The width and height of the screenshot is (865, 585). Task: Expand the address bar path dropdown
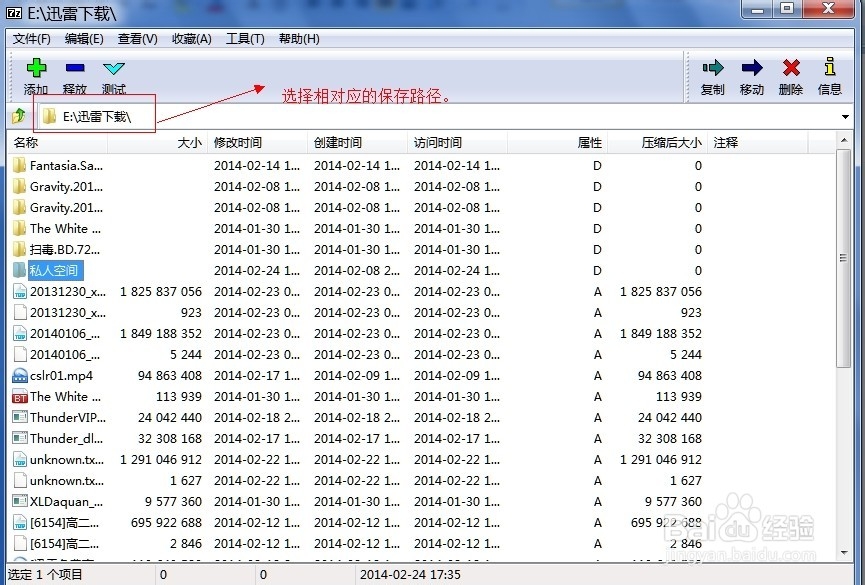point(845,116)
